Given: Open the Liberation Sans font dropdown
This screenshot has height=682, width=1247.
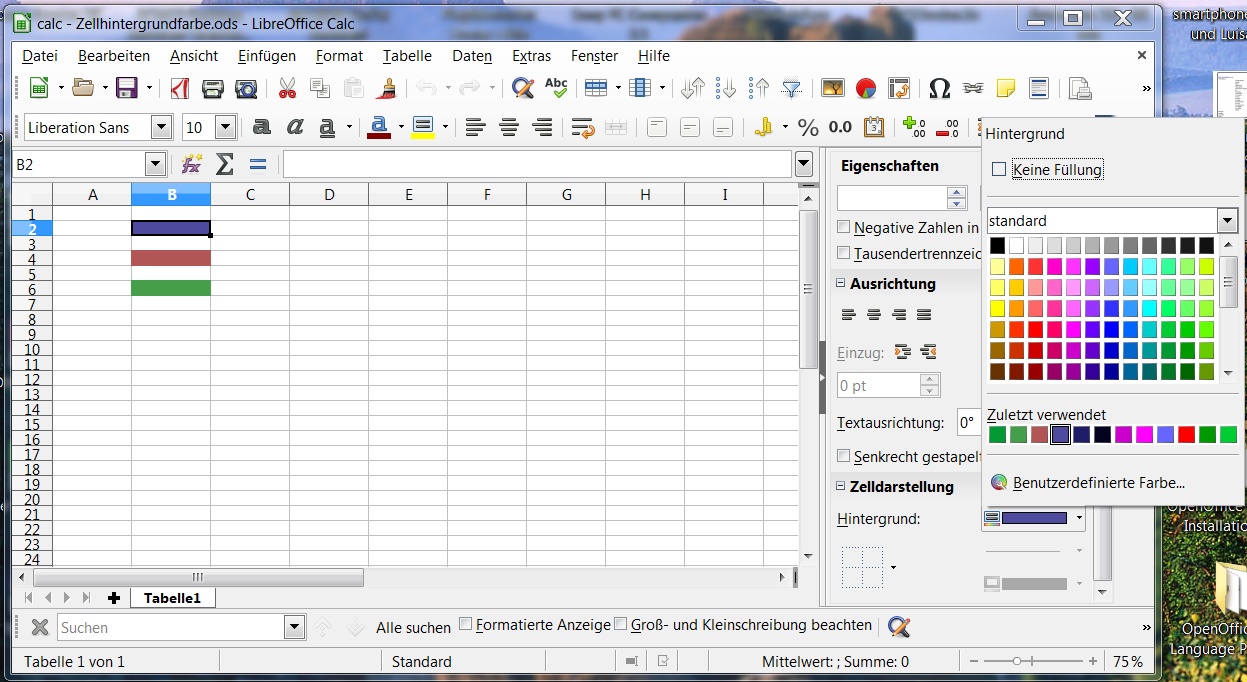Looking at the screenshot, I should 161,127.
